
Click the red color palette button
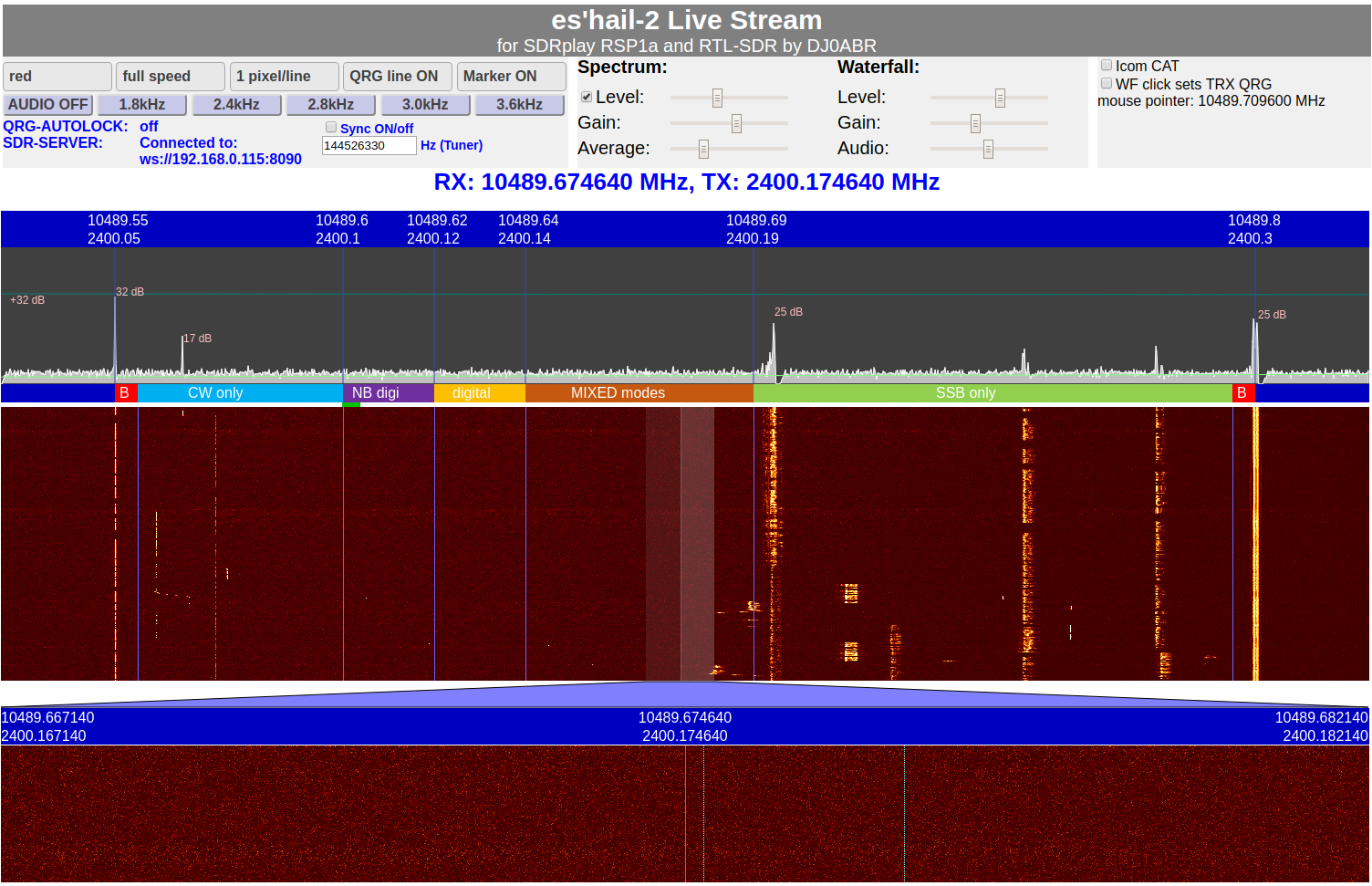pos(57,77)
